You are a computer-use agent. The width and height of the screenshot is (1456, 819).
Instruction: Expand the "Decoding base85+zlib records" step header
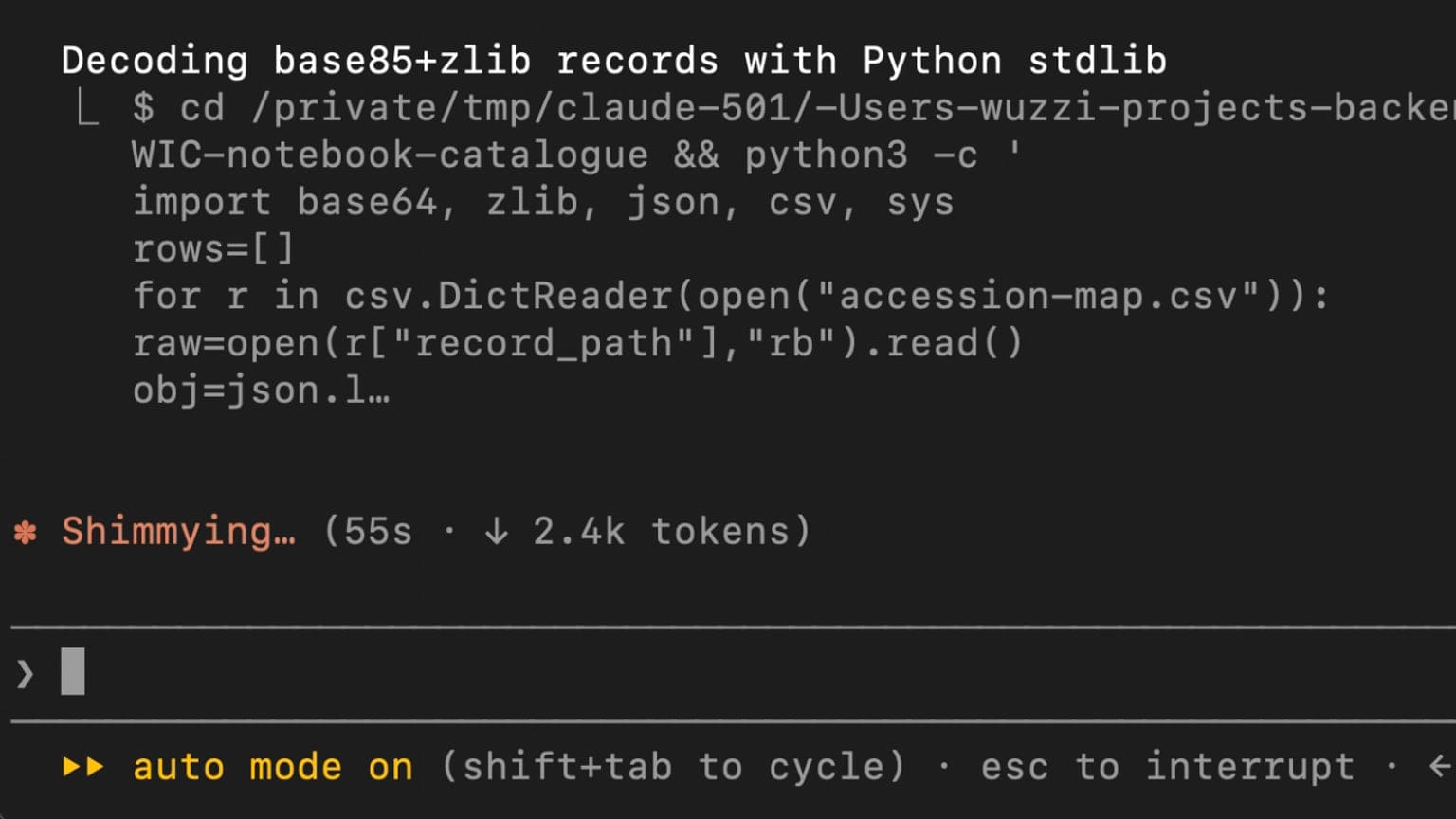(x=614, y=61)
